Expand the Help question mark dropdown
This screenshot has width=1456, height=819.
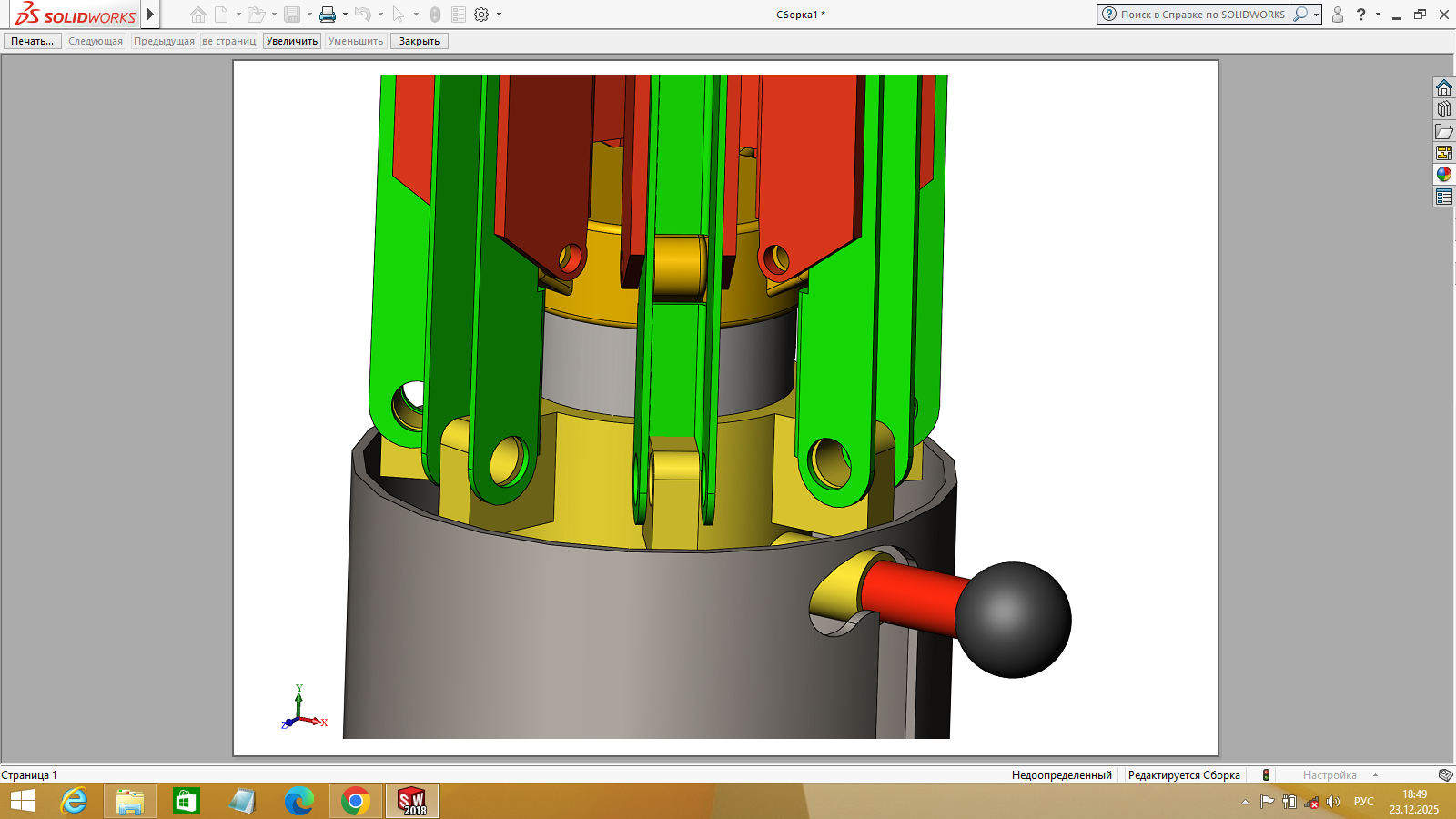point(1378,15)
